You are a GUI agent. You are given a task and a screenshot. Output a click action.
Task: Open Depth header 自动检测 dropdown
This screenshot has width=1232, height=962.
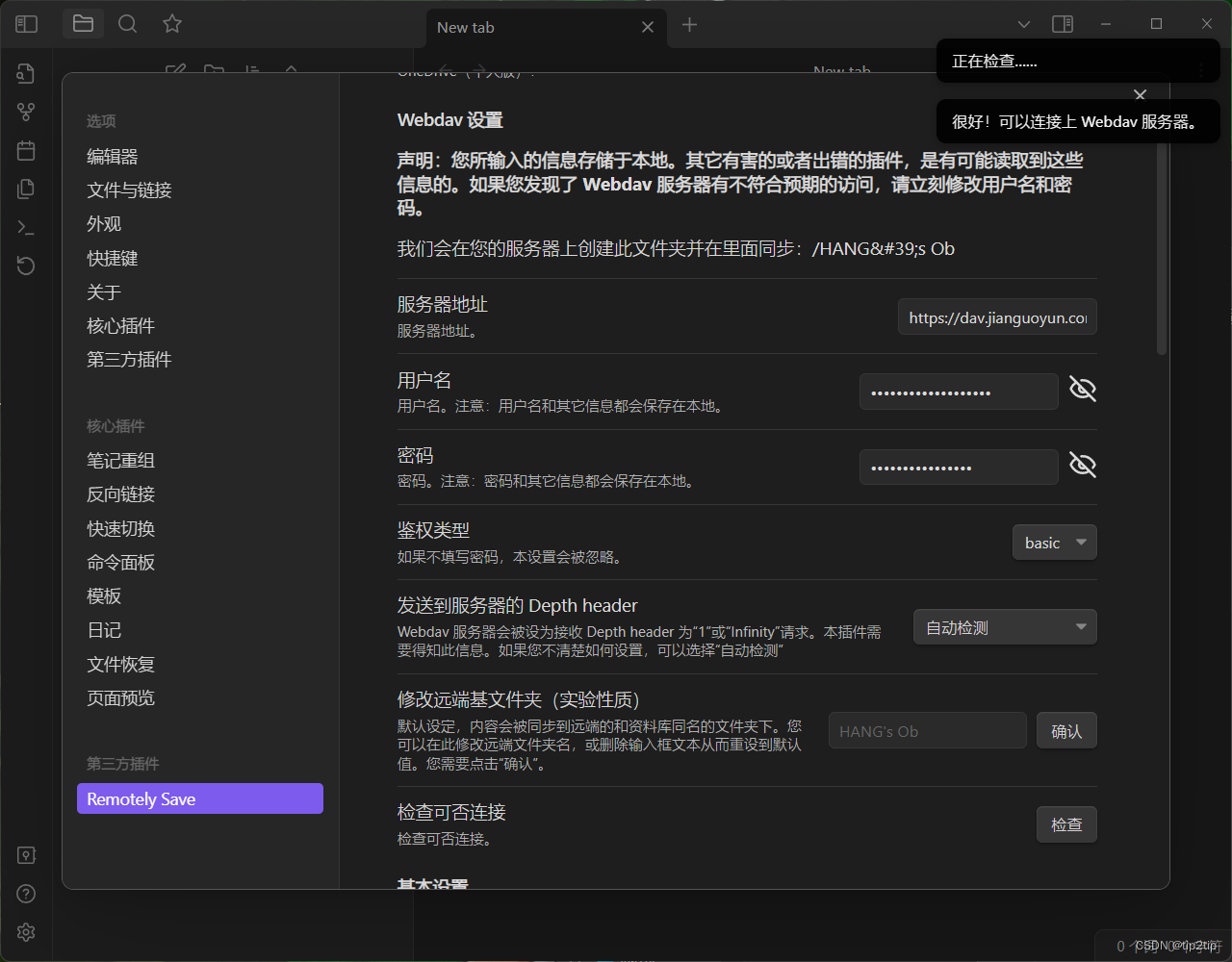click(1005, 627)
